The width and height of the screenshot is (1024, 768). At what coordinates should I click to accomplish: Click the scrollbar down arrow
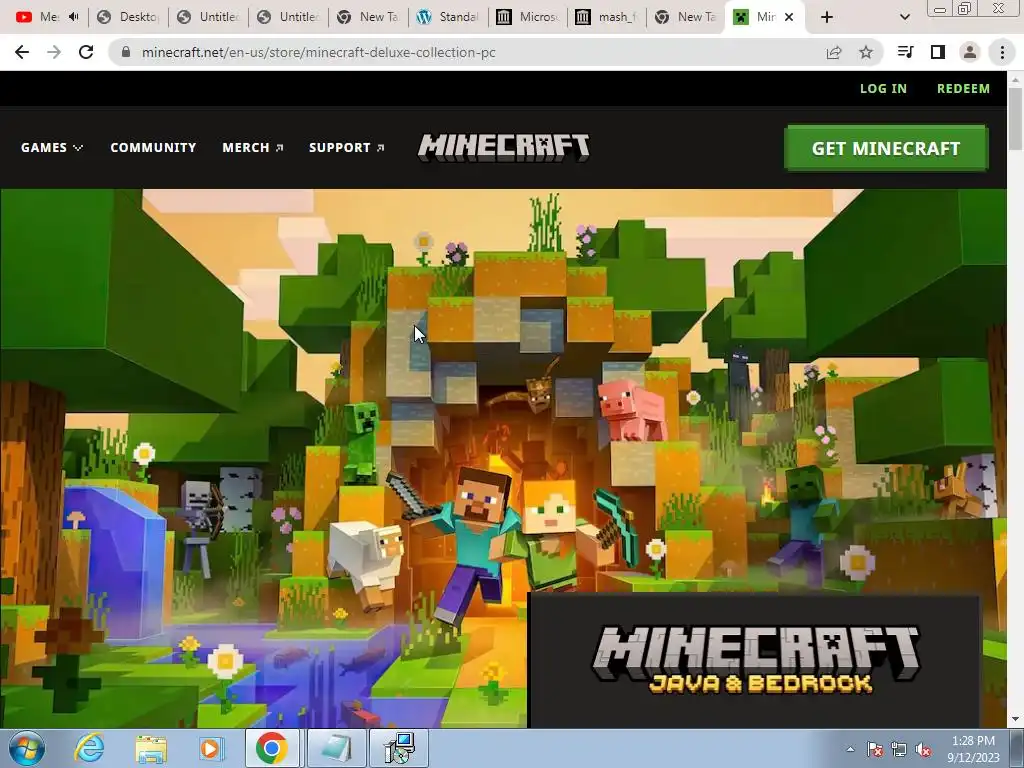coord(1016,720)
